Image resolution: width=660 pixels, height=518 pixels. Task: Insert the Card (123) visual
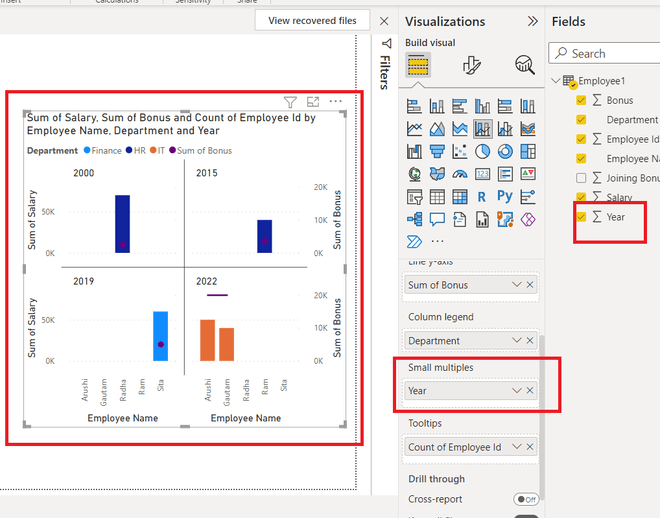tap(482, 174)
